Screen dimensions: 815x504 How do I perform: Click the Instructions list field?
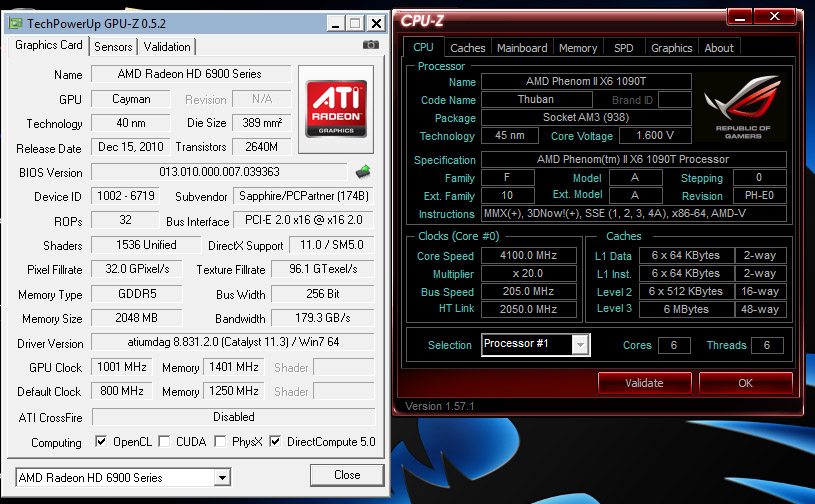(x=634, y=213)
